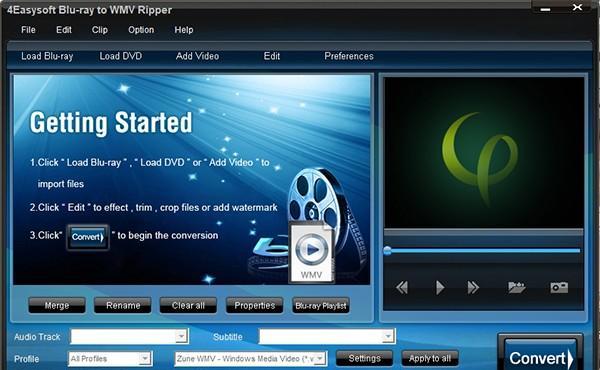Expand the Subtitle dropdown
Image resolution: width=600 pixels, height=370 pixels.
pyautogui.click(x=388, y=336)
